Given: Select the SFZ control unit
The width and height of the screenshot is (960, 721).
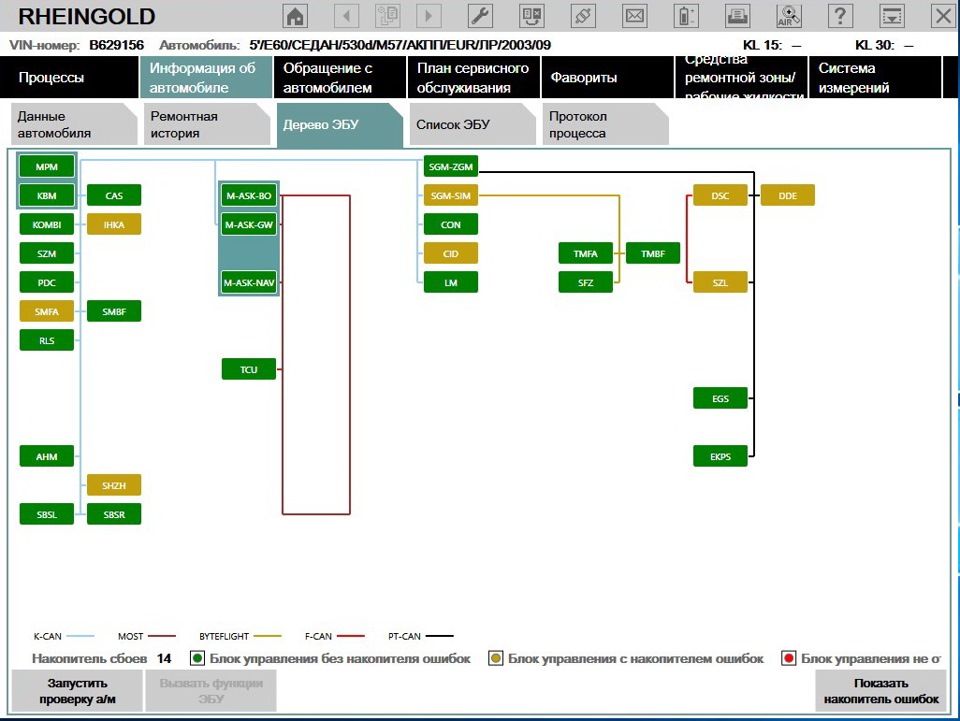Looking at the screenshot, I should tap(585, 283).
